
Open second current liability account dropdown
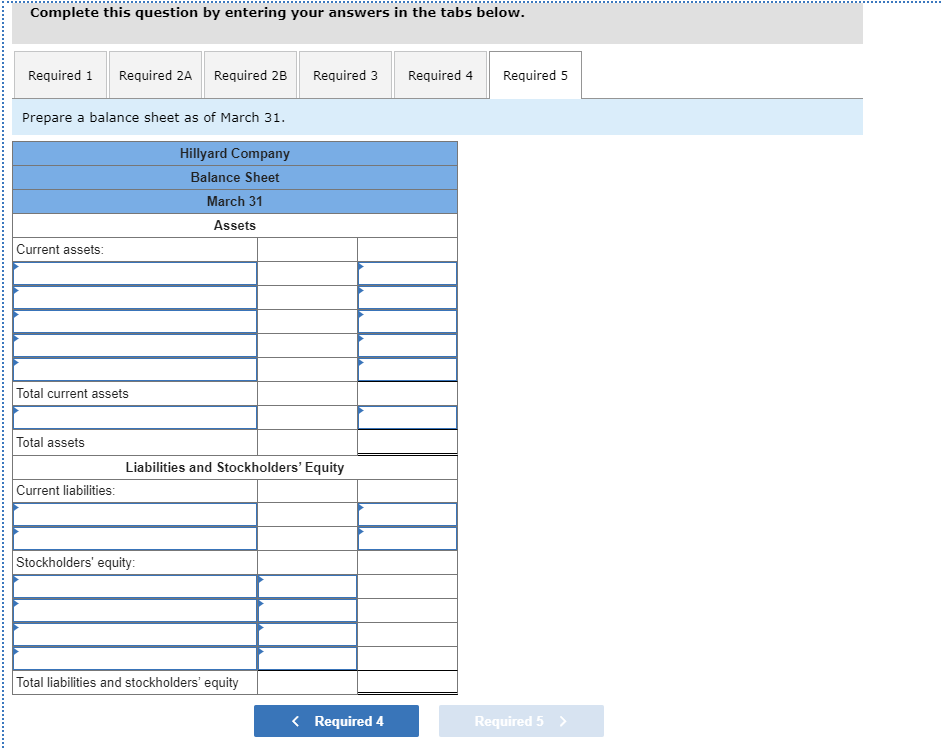click(x=135, y=538)
